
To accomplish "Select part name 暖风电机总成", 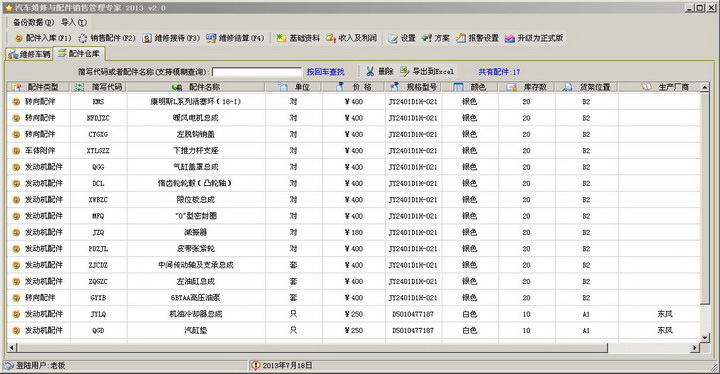I will click(196, 118).
